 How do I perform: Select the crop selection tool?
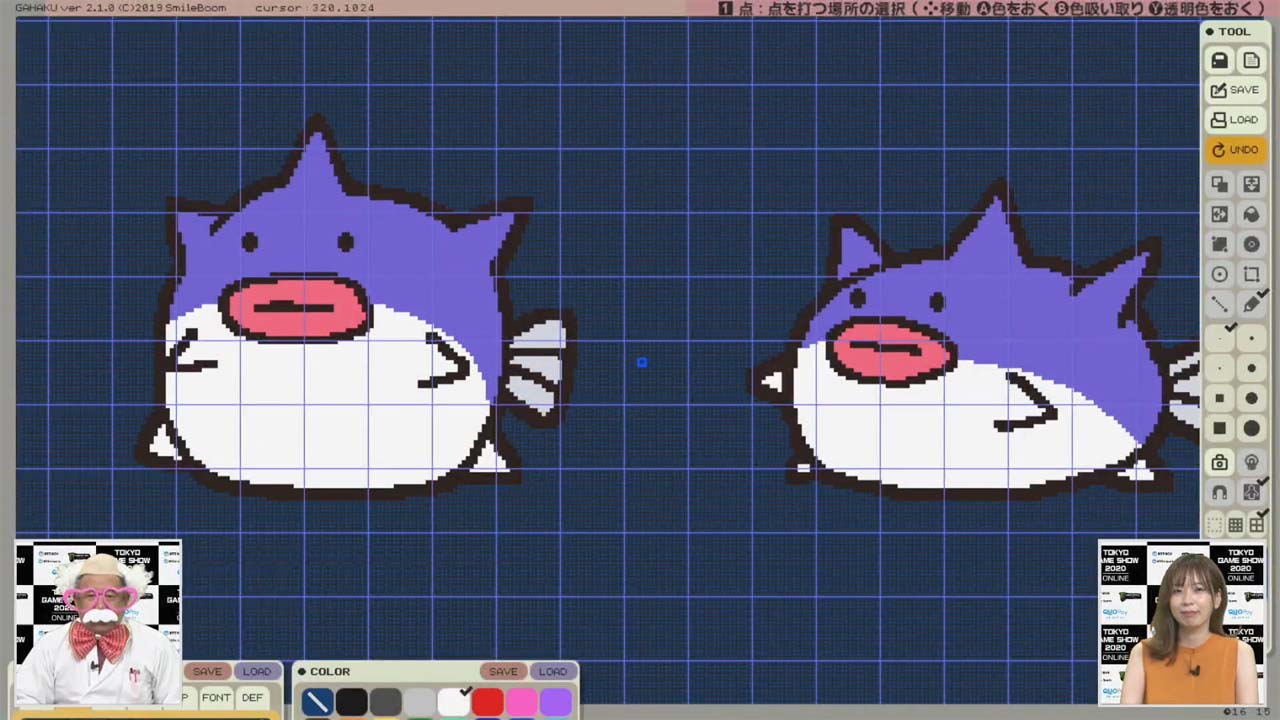click(x=1251, y=274)
